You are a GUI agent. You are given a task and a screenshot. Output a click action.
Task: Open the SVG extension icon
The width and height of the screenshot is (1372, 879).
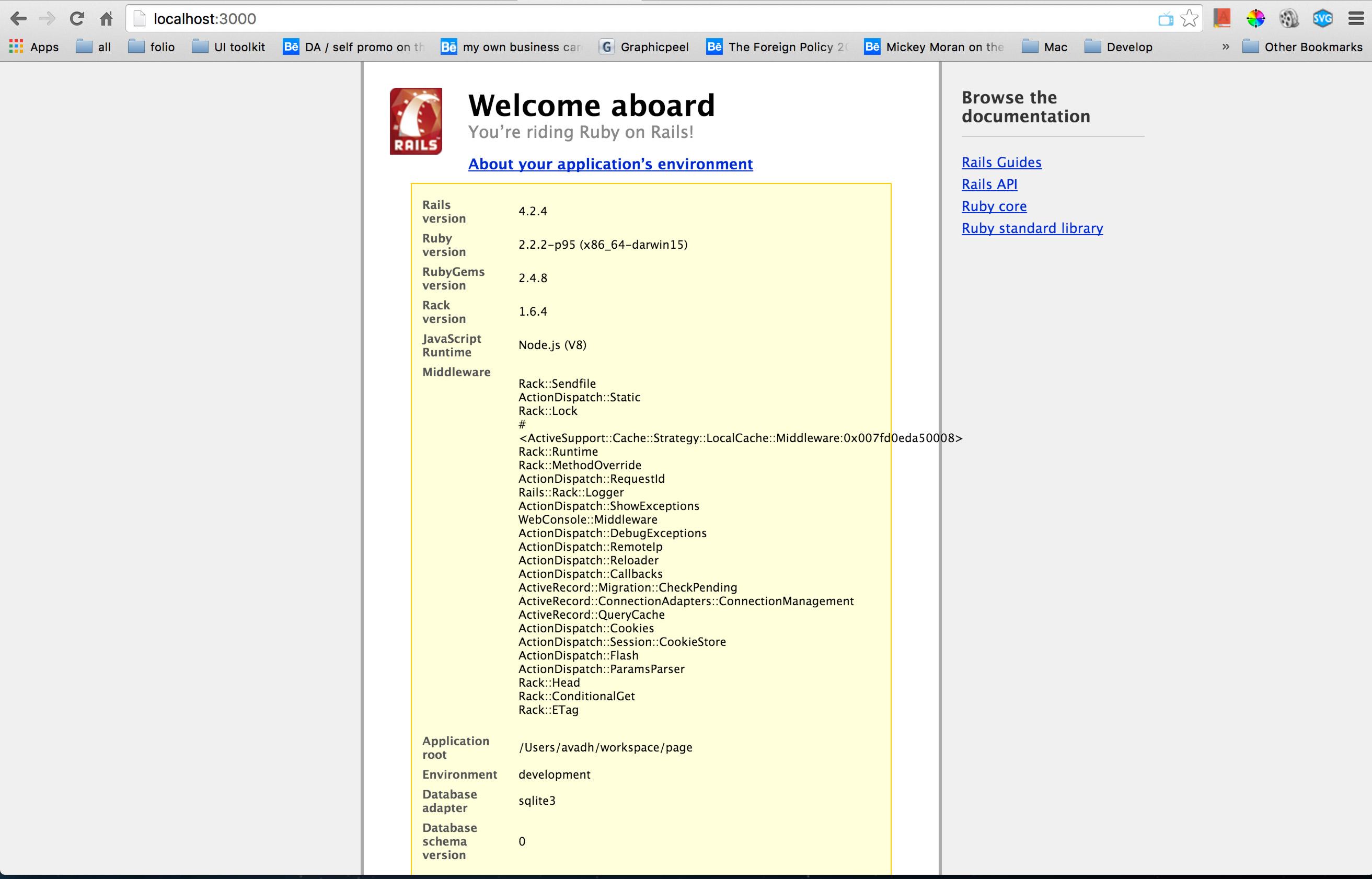pos(1322,18)
